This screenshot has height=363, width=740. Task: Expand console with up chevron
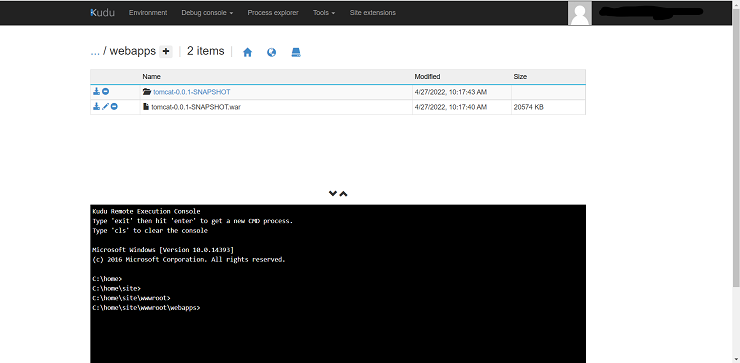(344, 194)
